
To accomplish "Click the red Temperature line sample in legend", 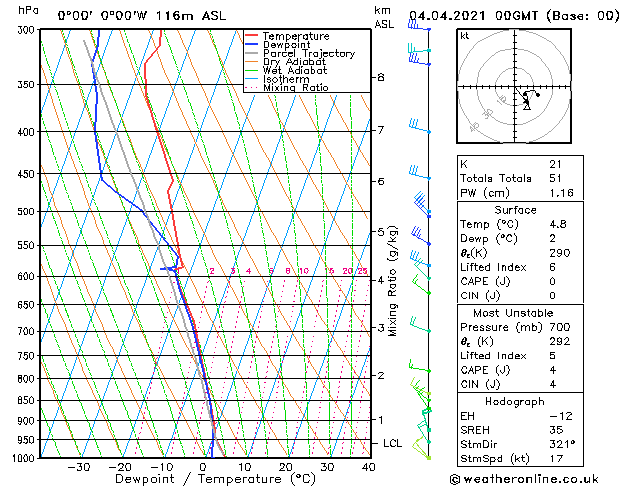I will (252, 36).
